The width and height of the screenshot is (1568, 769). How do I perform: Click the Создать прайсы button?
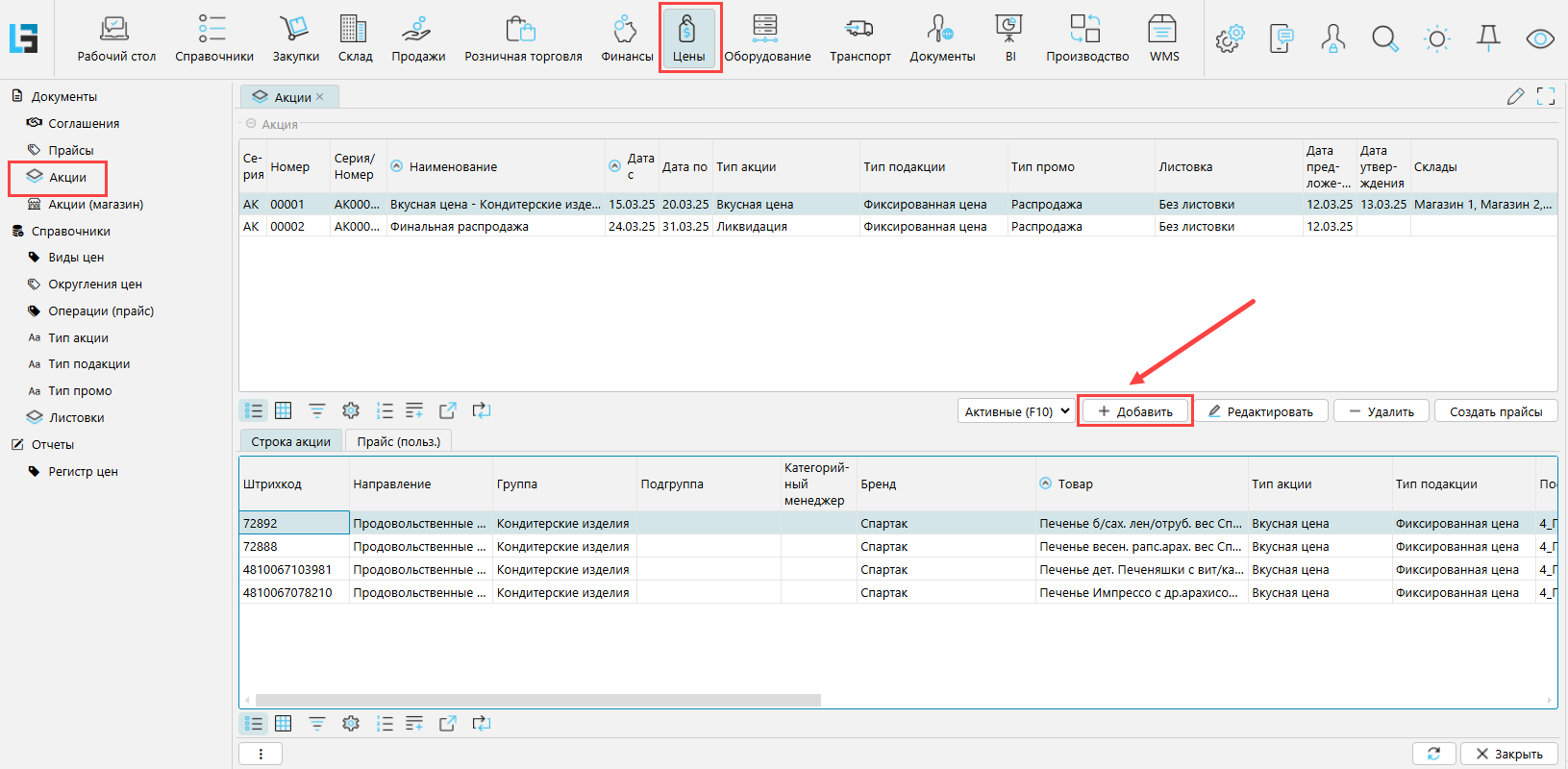coord(1495,411)
